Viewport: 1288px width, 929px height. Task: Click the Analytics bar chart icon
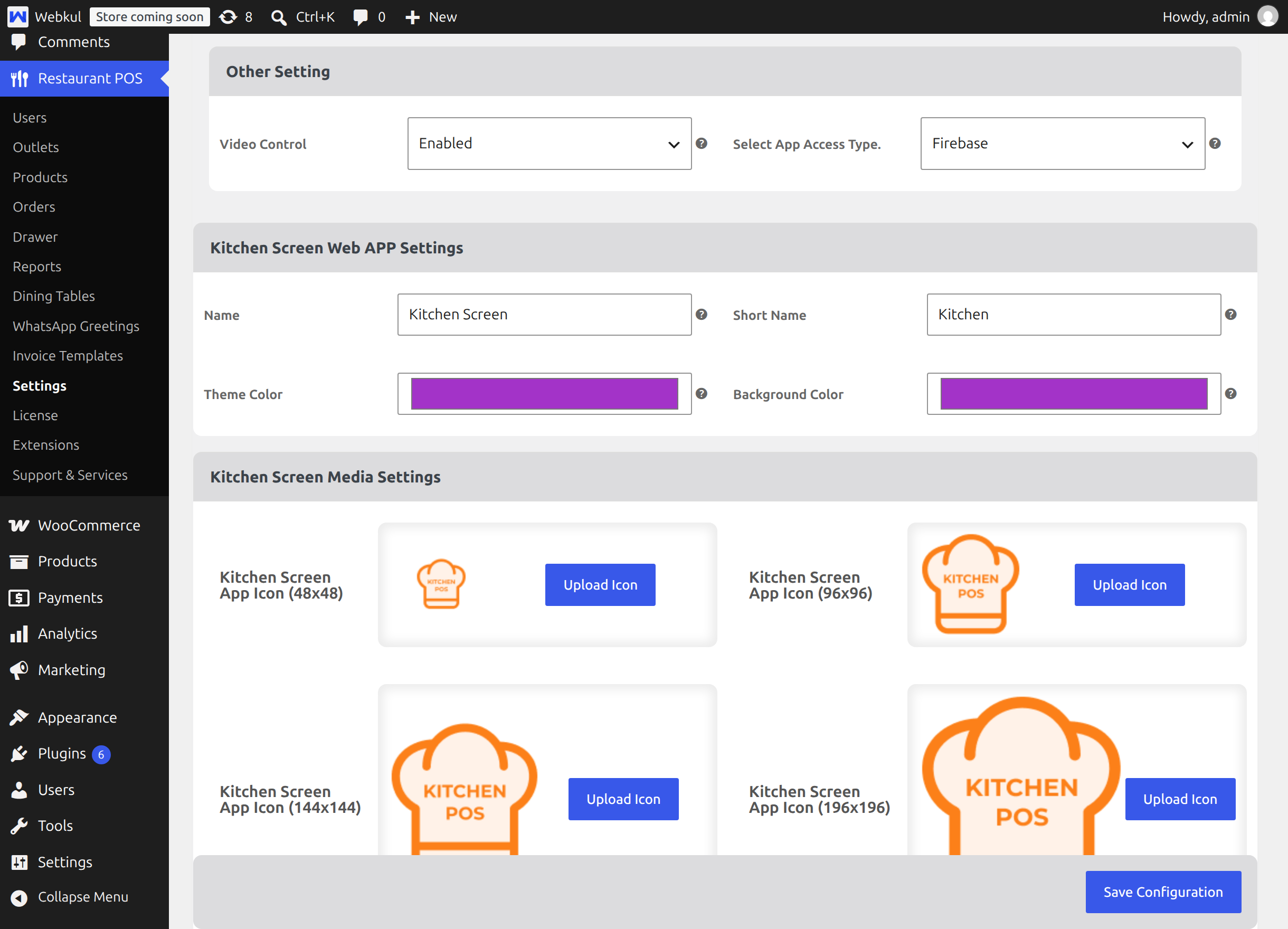pos(19,633)
